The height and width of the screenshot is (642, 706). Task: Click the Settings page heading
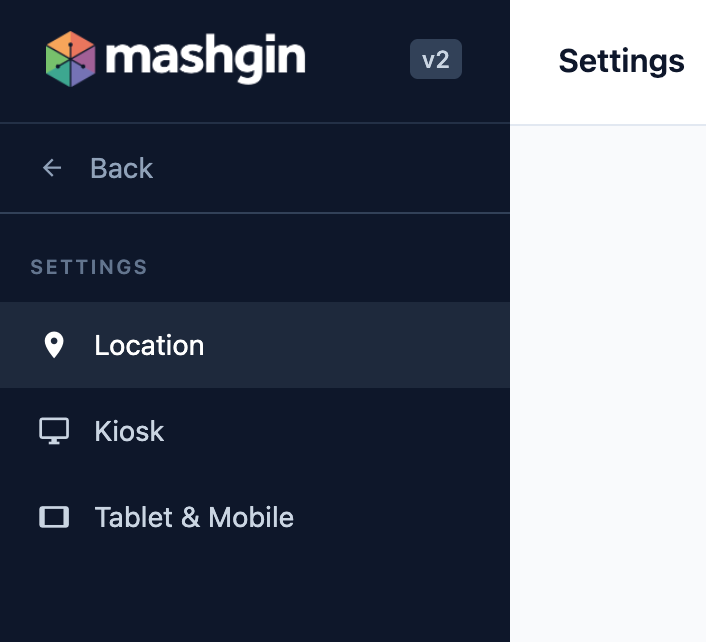[621, 61]
